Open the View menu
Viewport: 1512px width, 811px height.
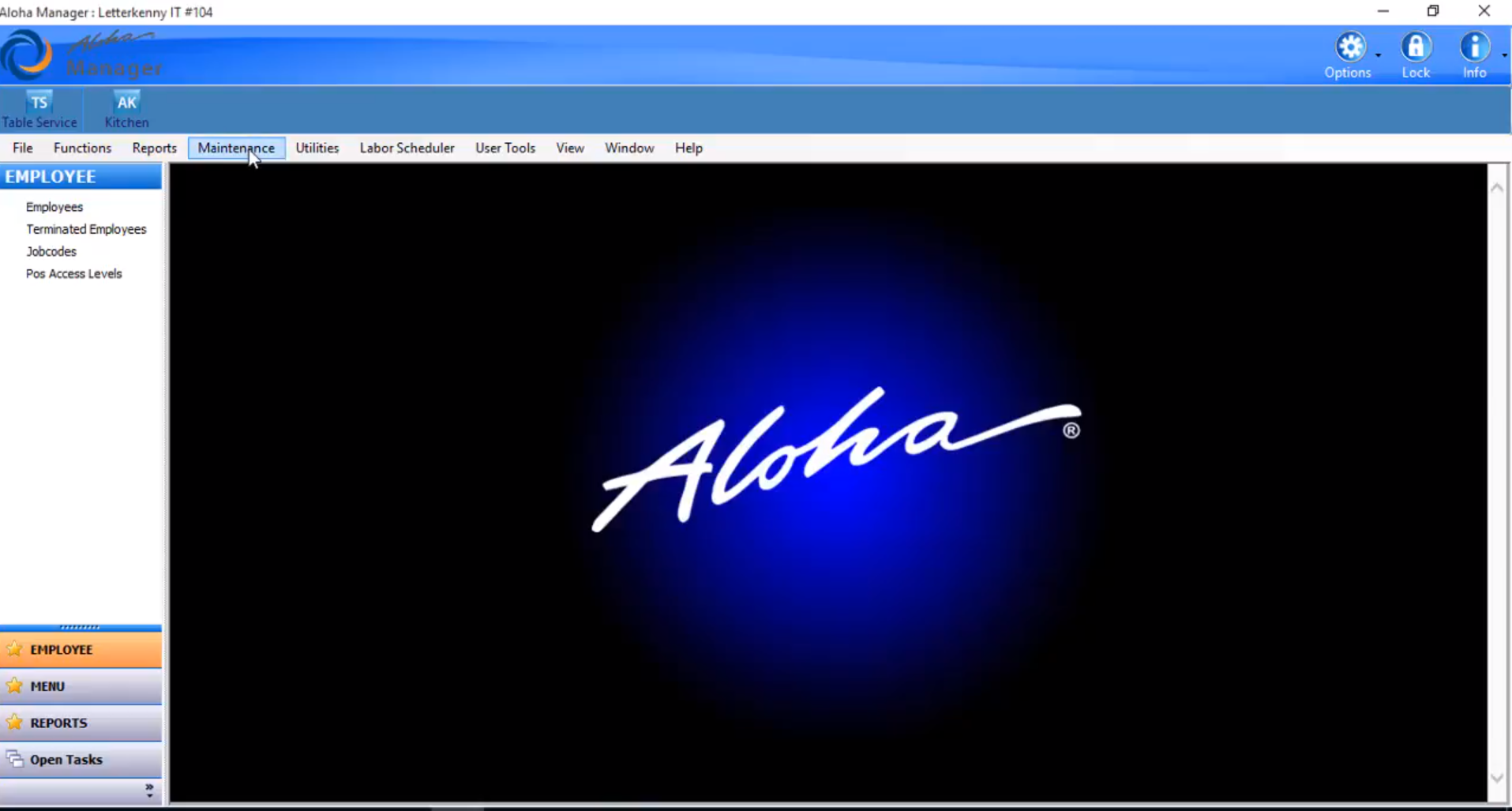(x=569, y=148)
